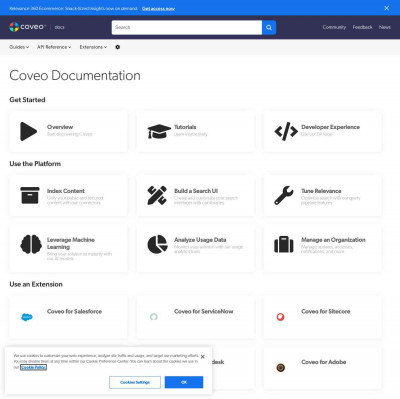
Task: Open the Tutorials card title
Action: point(185,127)
